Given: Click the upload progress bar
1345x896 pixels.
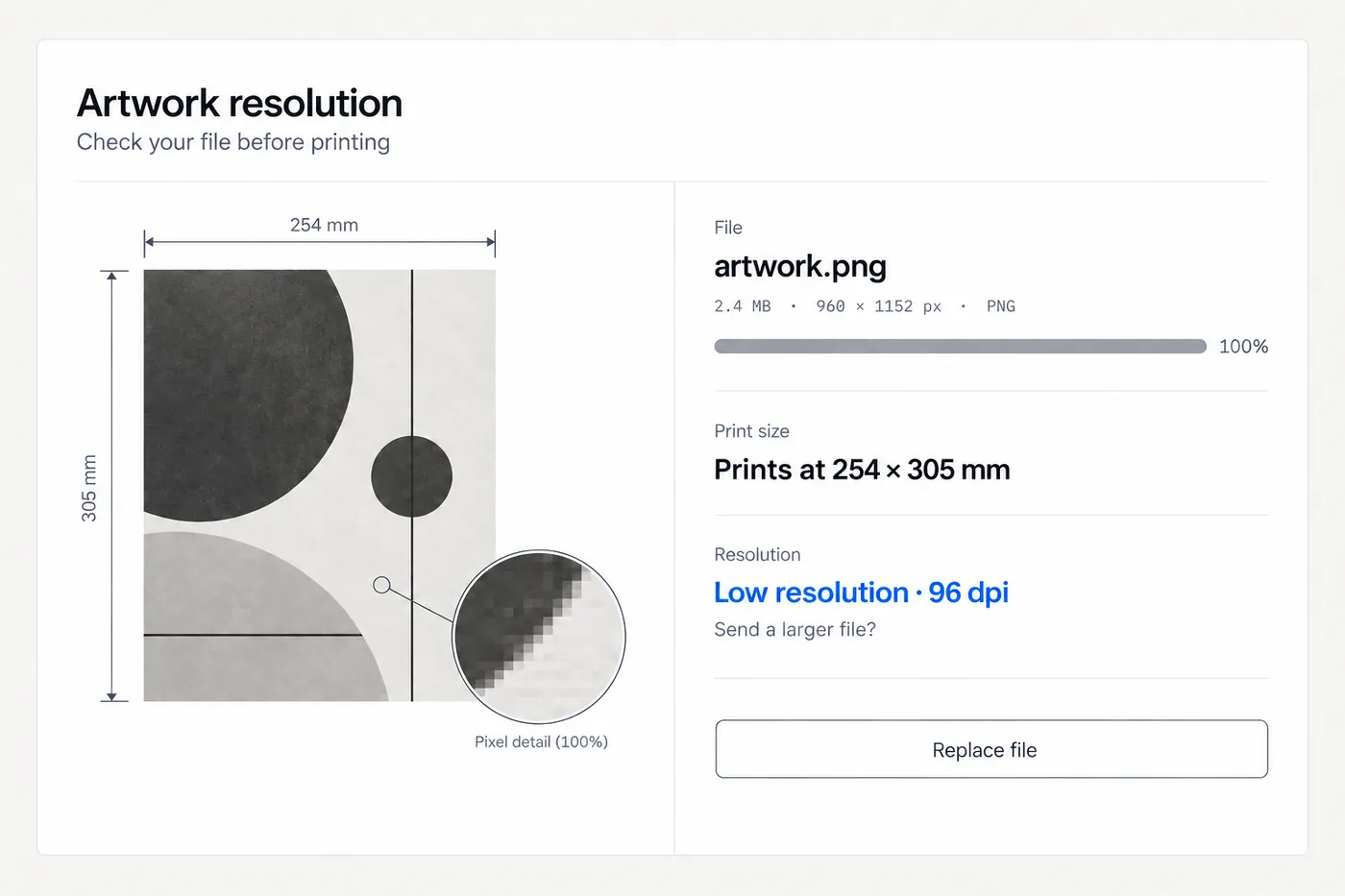Looking at the screenshot, I should pyautogui.click(x=960, y=347).
